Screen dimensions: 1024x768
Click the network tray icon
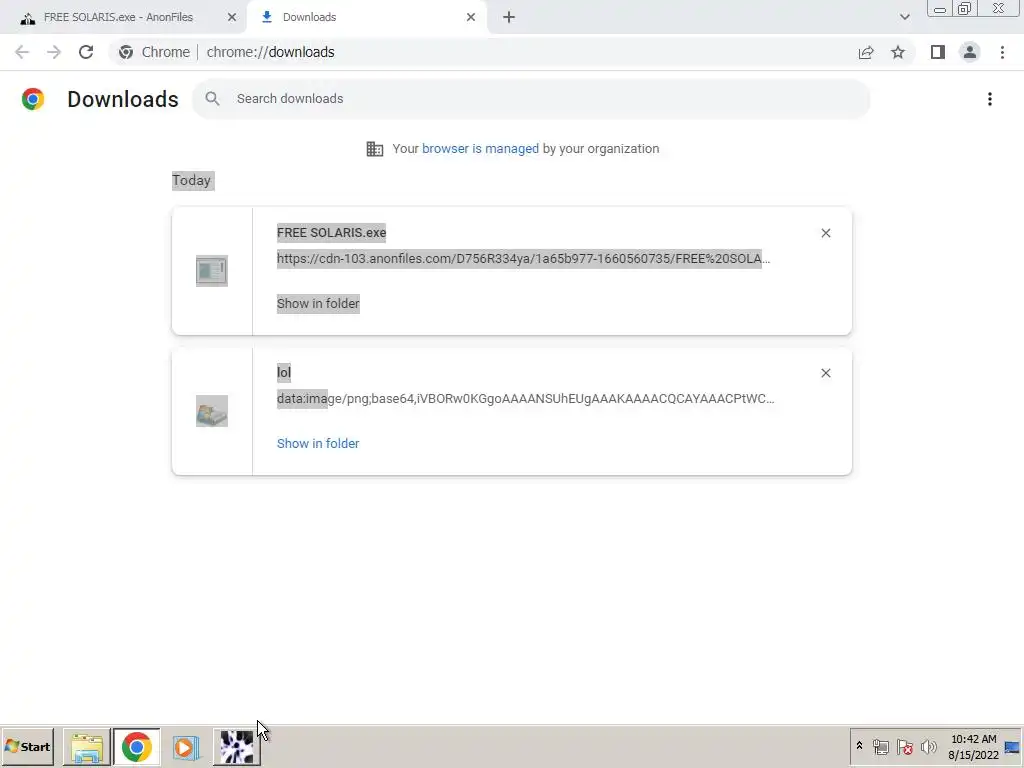point(880,746)
